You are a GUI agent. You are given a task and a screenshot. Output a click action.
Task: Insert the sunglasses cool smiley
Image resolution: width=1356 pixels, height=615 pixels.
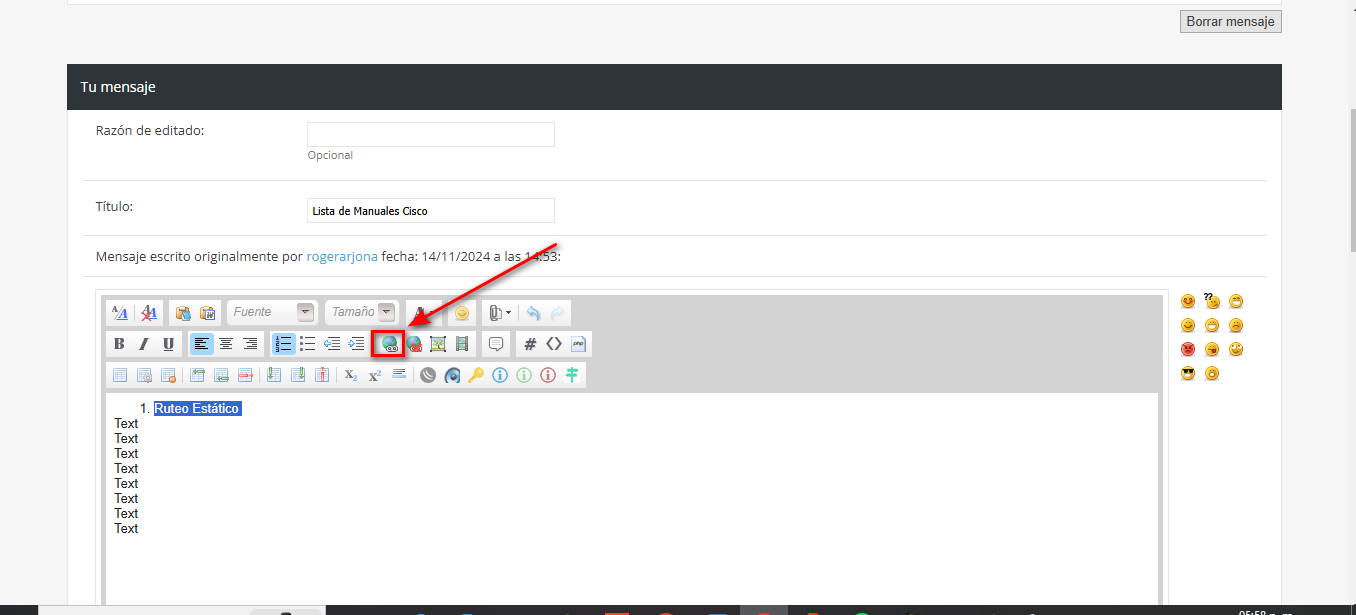[1188, 374]
